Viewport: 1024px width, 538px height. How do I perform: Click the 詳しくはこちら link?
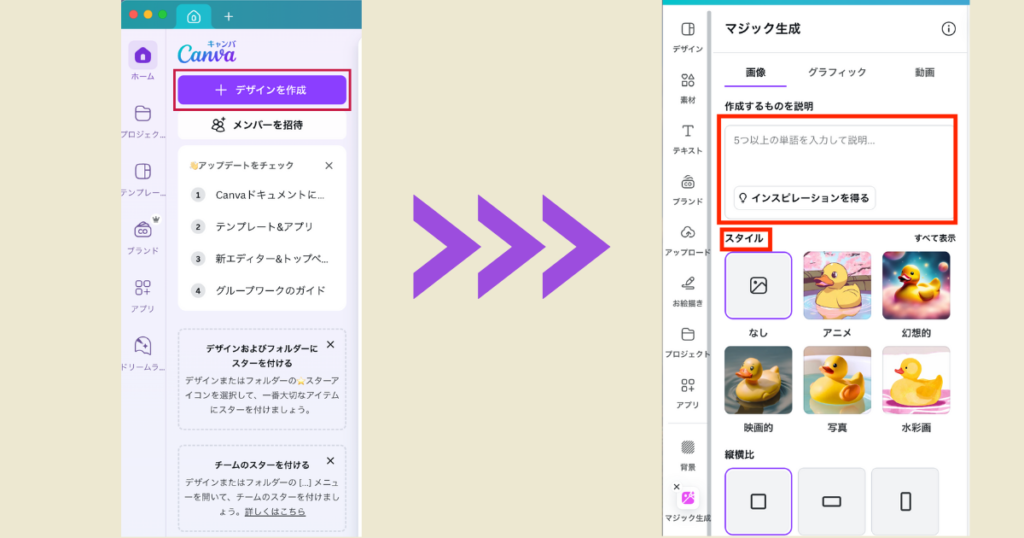click(275, 512)
